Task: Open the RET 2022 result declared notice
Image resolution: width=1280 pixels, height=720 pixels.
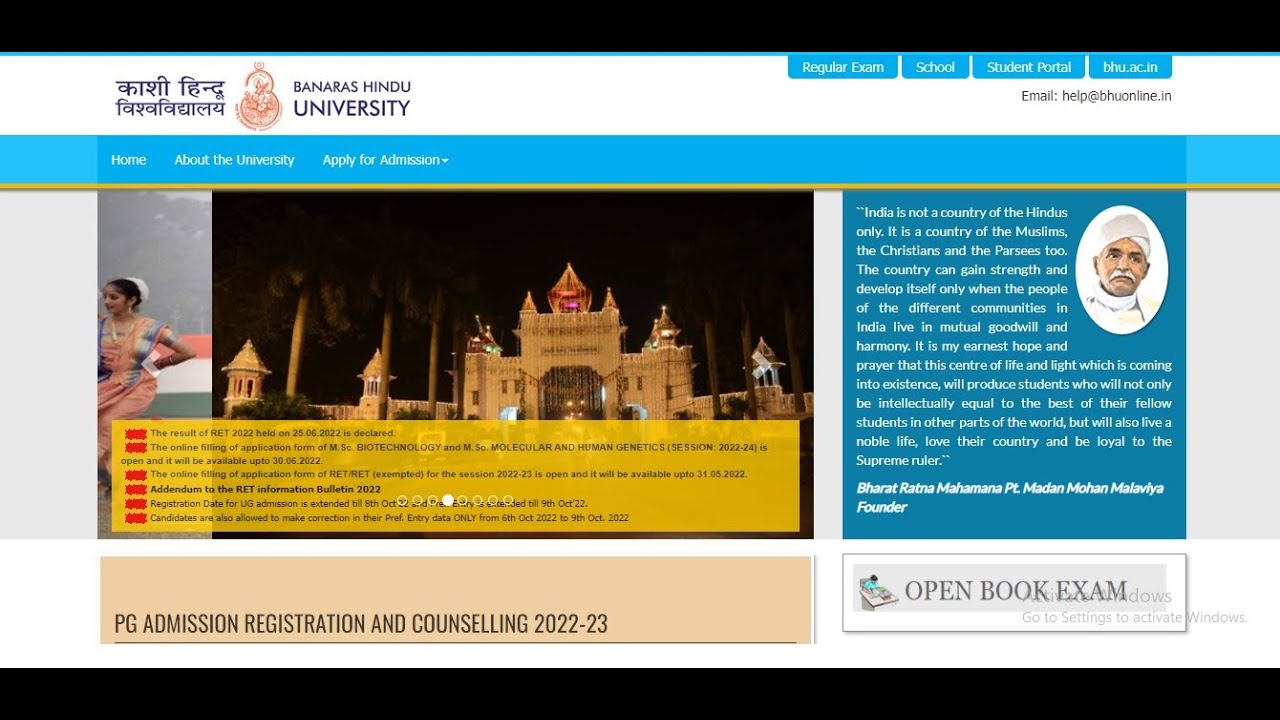Action: pyautogui.click(x=273, y=433)
